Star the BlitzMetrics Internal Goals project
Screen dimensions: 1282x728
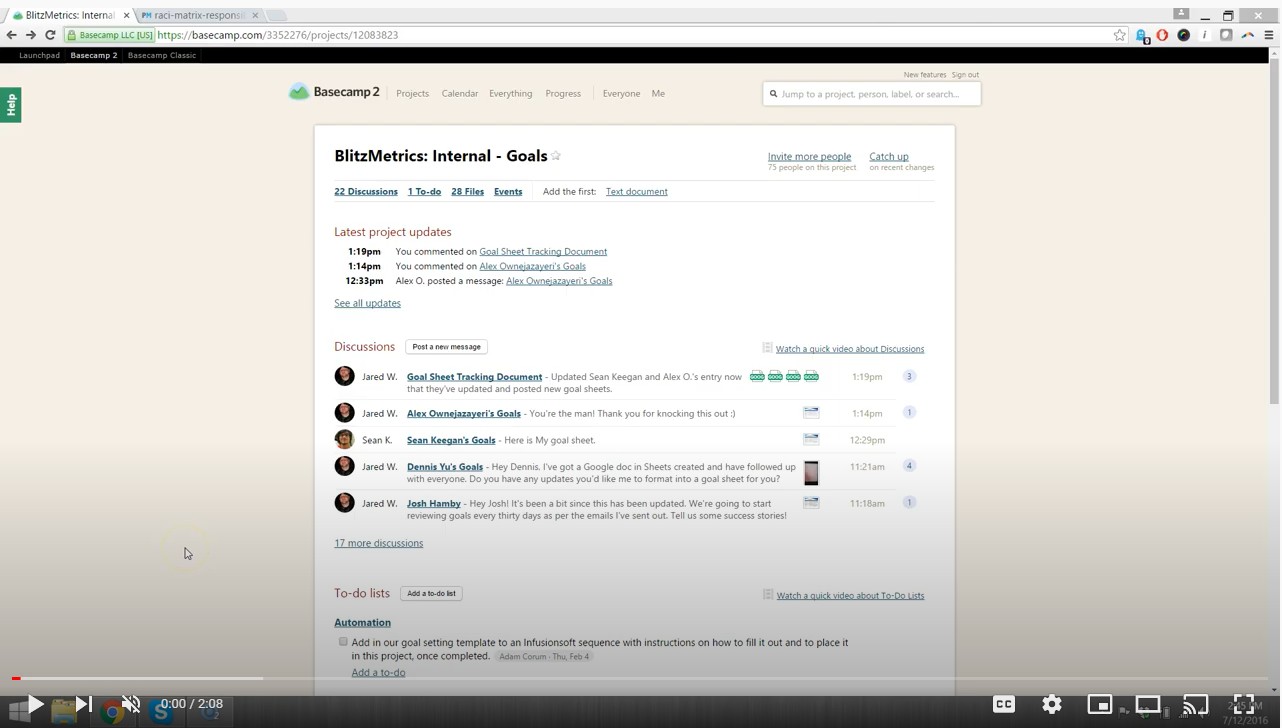point(556,156)
